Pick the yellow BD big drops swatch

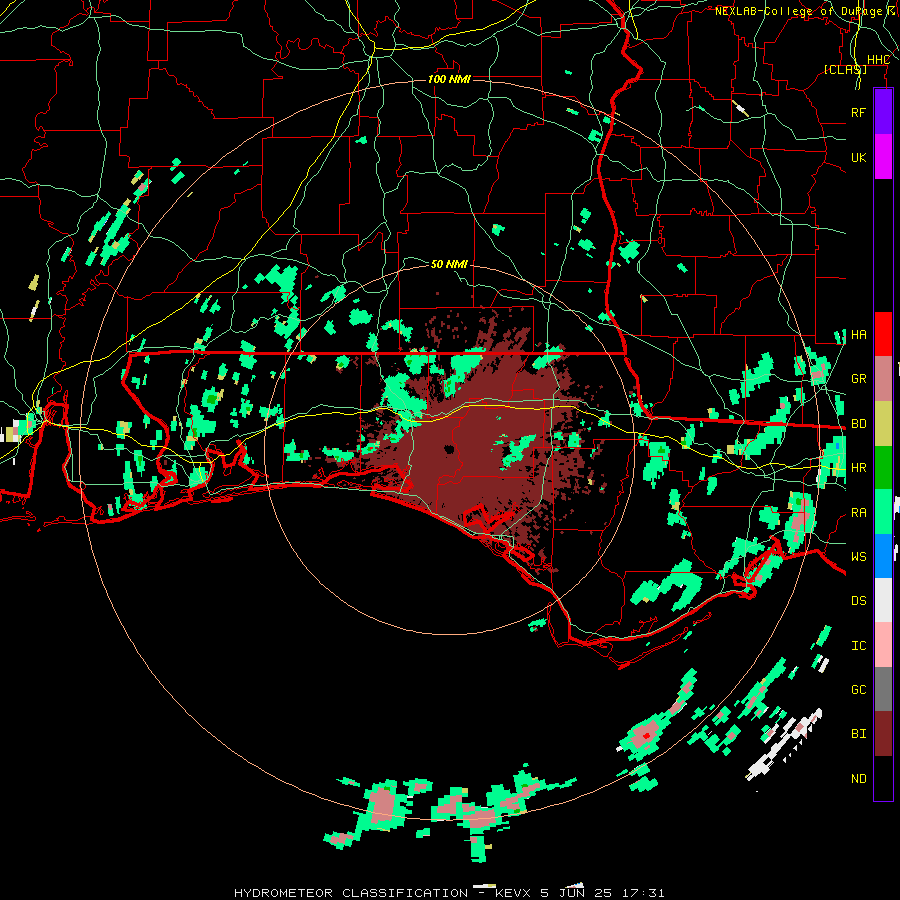pos(883,423)
